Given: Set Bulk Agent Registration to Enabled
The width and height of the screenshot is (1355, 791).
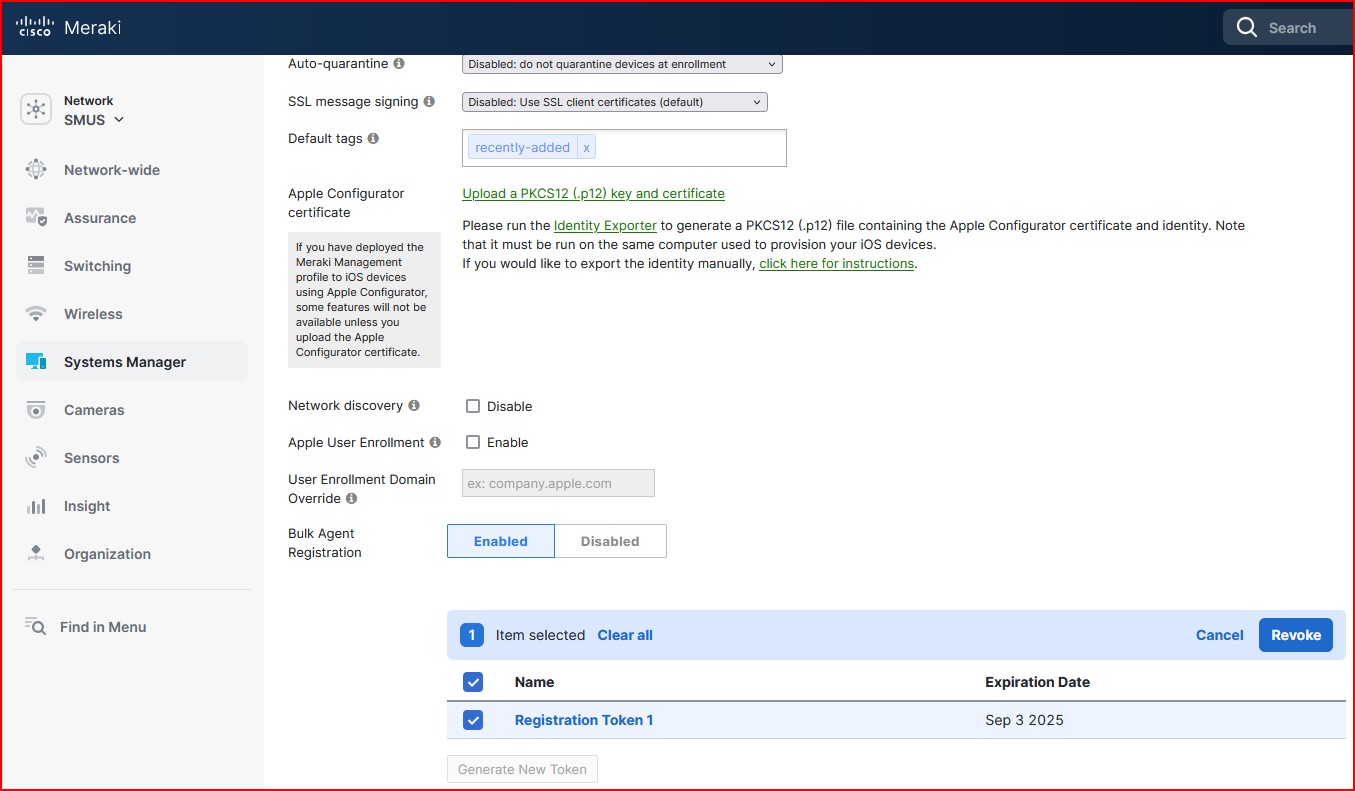Looking at the screenshot, I should (x=500, y=541).
